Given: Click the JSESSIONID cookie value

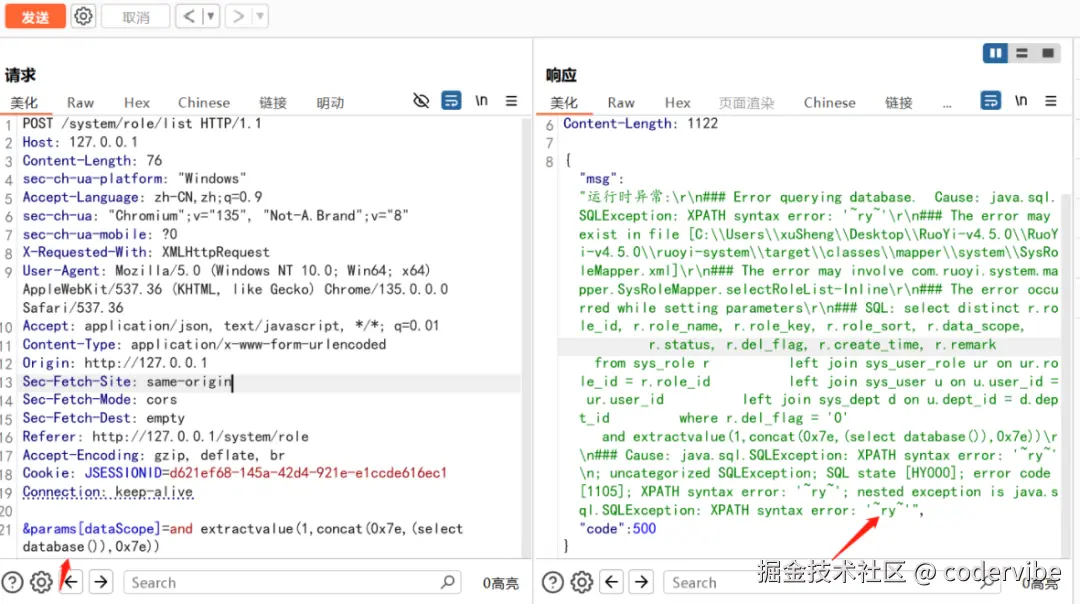Looking at the screenshot, I should tap(308, 473).
